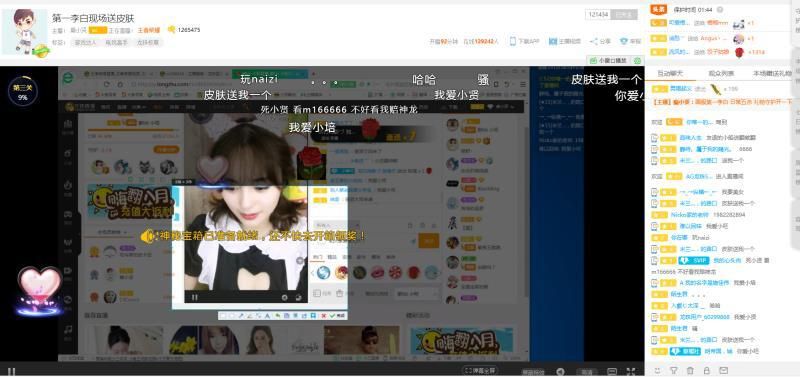
Task: Pause the live stream player
Action: click(x=11, y=371)
